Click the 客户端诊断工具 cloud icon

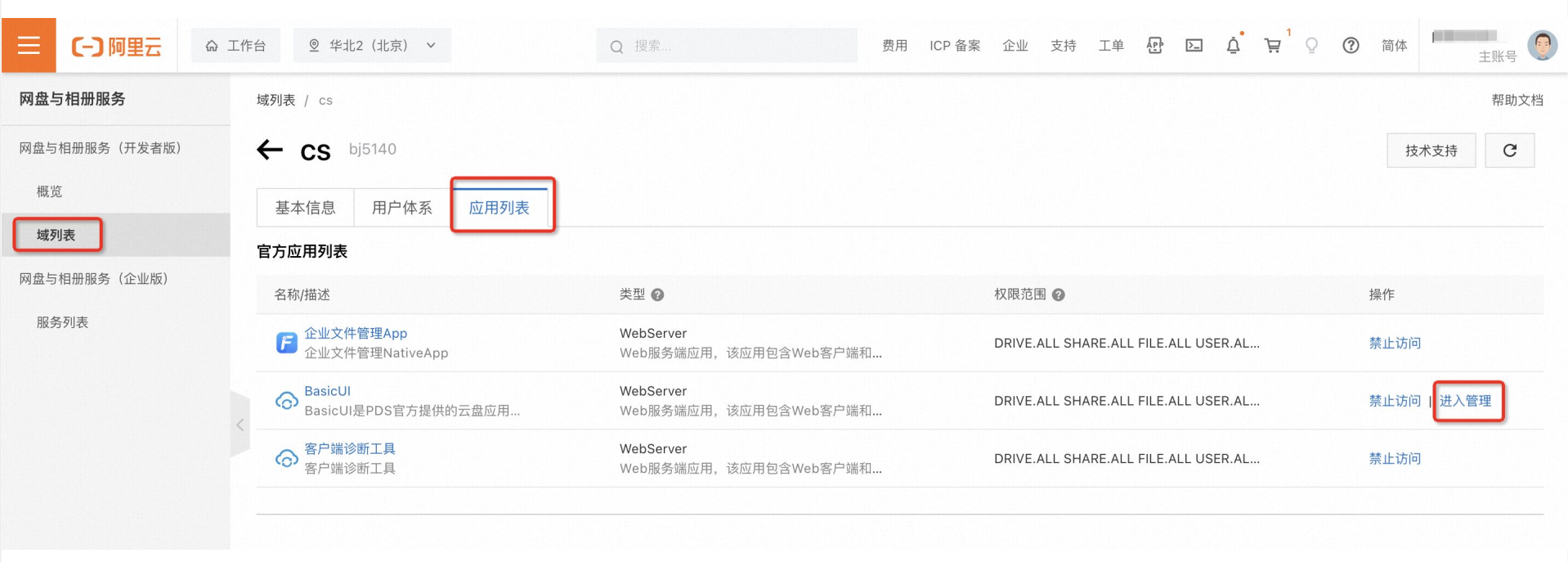pyautogui.click(x=286, y=458)
